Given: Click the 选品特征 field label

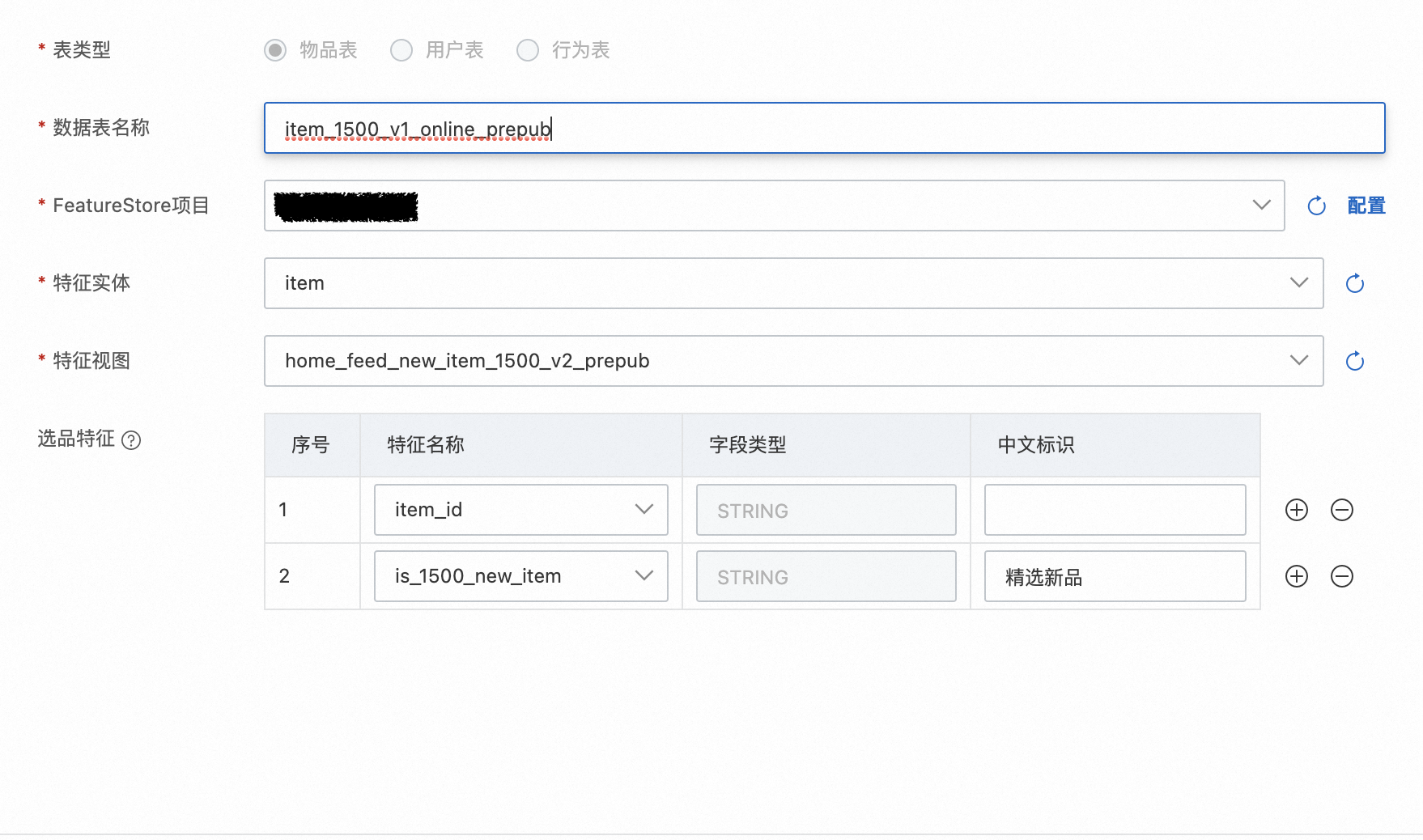Looking at the screenshot, I should [76, 439].
